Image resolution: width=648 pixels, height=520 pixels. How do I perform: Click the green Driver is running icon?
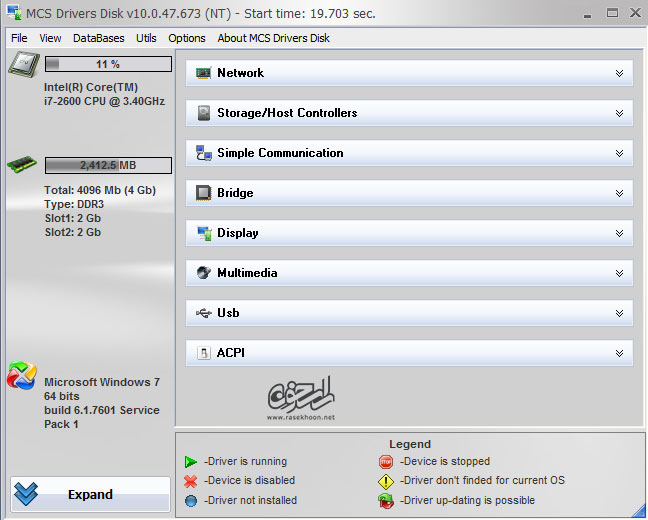click(191, 462)
